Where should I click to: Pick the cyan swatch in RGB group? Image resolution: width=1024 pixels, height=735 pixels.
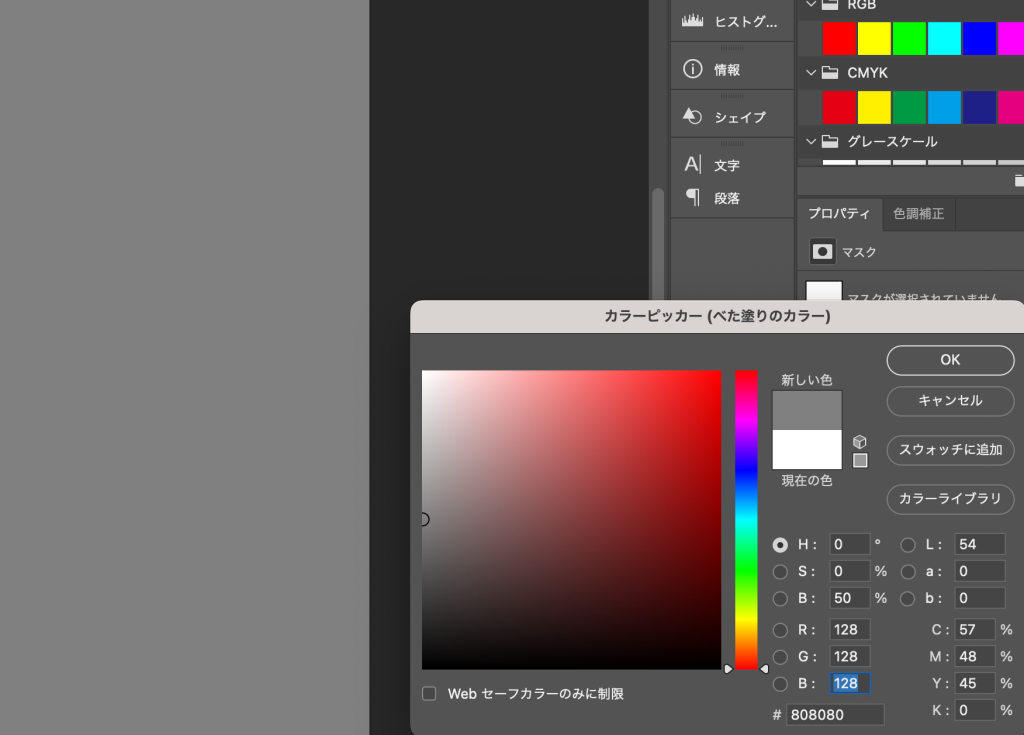click(x=943, y=38)
